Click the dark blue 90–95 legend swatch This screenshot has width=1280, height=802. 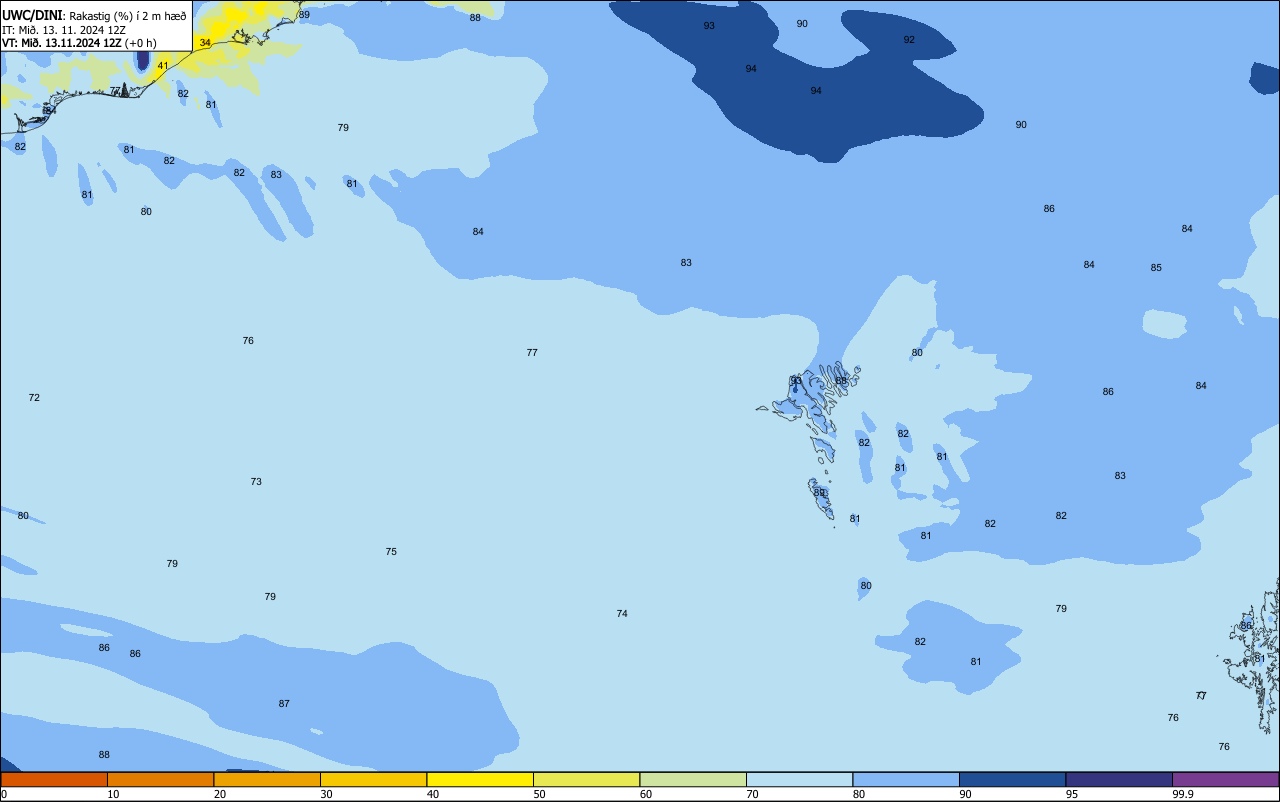coord(1012,779)
